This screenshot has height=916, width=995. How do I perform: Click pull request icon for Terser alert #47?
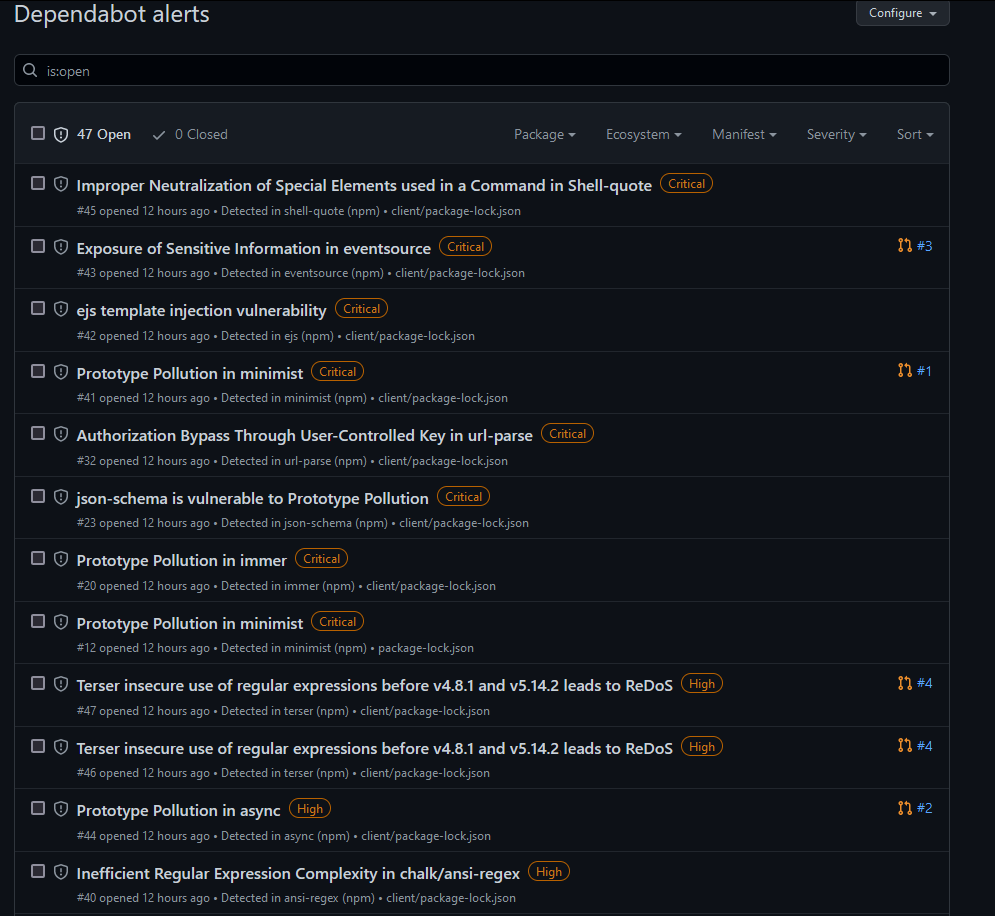[905, 683]
